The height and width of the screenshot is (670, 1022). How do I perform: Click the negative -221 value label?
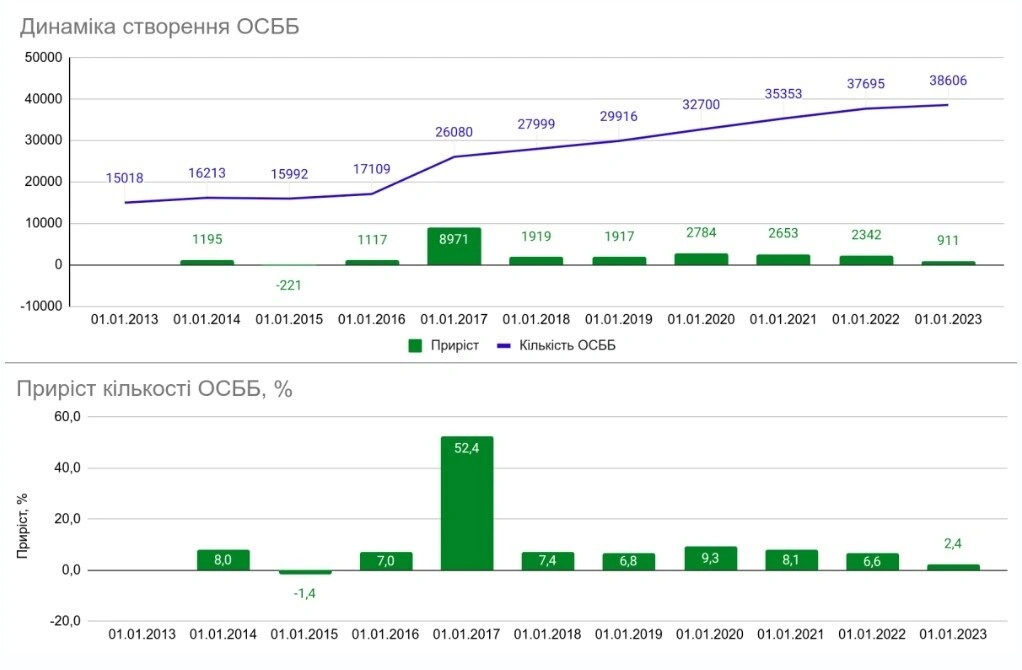coord(289,285)
